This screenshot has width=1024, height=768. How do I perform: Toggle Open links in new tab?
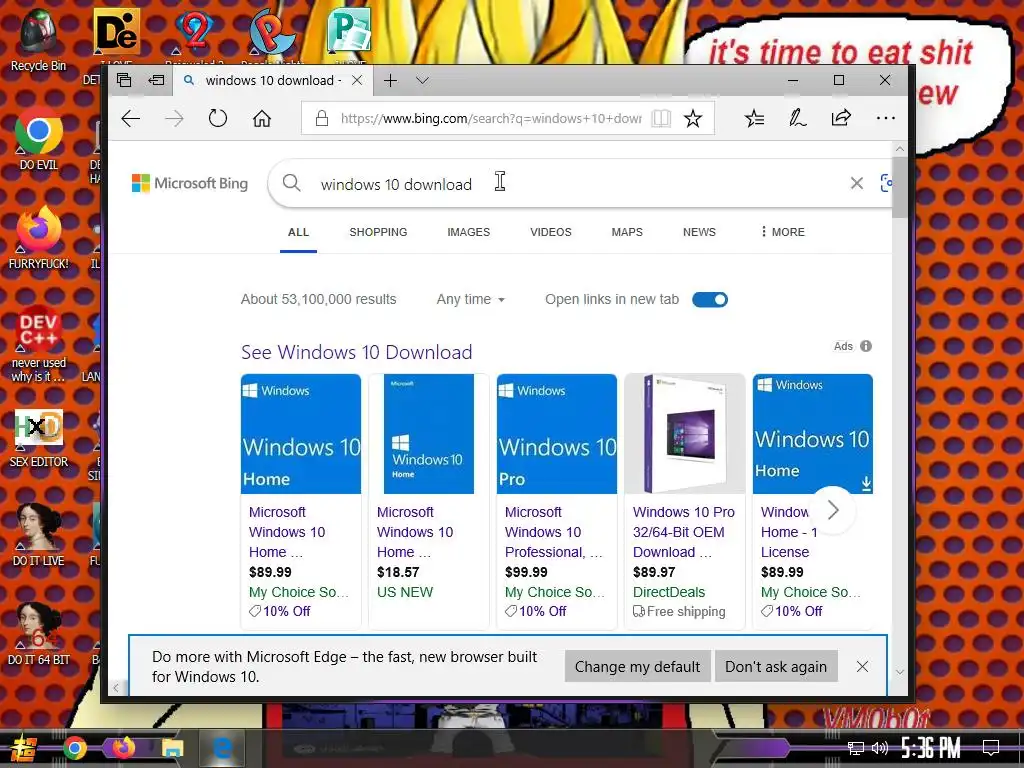(710, 299)
